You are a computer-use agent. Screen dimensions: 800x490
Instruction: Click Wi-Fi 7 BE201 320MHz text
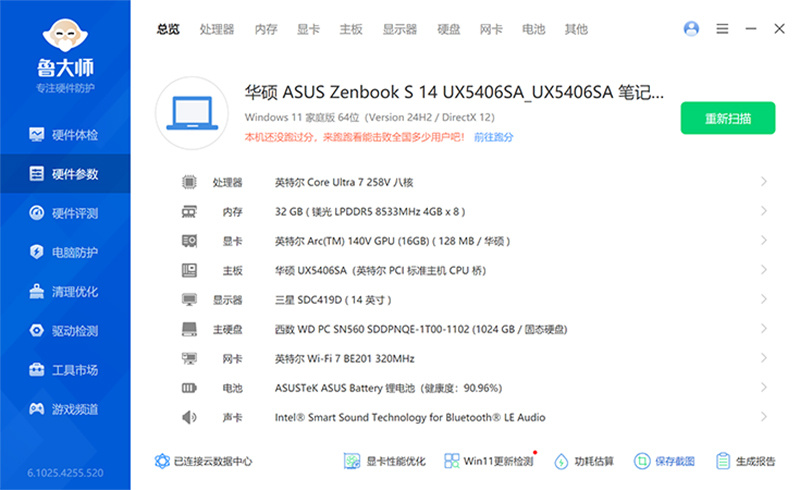pyautogui.click(x=345, y=358)
